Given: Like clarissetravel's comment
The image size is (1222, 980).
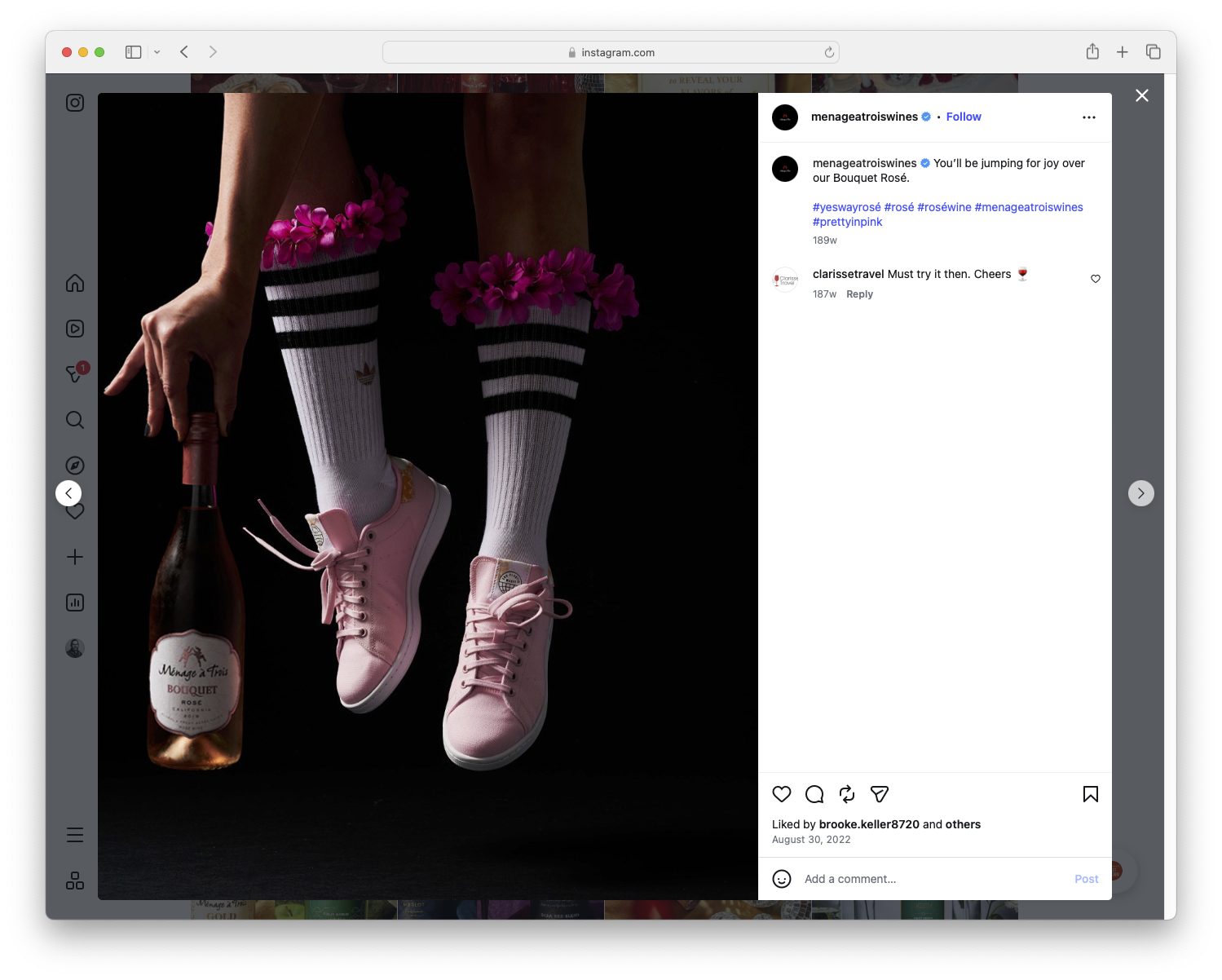Looking at the screenshot, I should click(x=1095, y=278).
